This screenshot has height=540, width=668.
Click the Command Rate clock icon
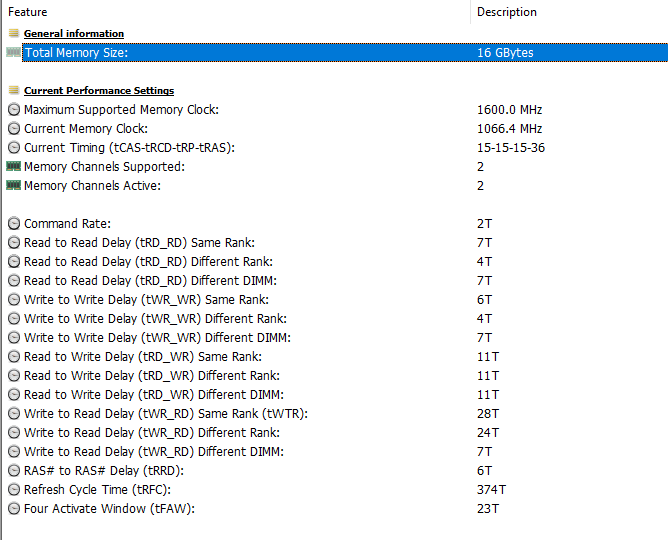click(13, 223)
